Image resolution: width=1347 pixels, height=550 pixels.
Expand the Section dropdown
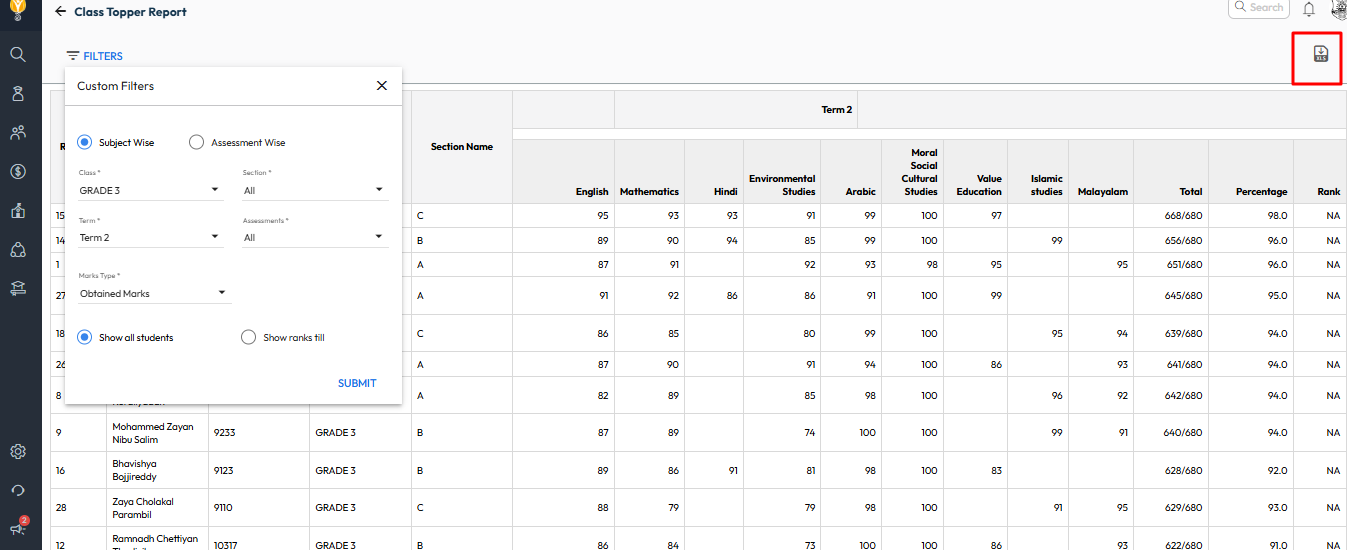314,190
